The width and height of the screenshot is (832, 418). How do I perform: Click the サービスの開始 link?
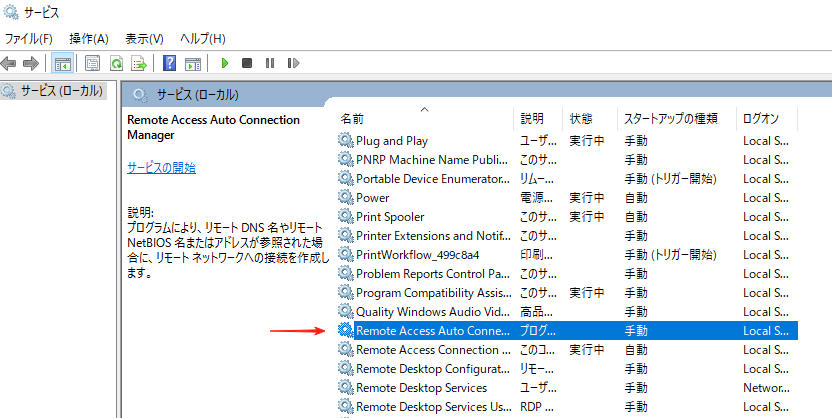[x=161, y=168]
